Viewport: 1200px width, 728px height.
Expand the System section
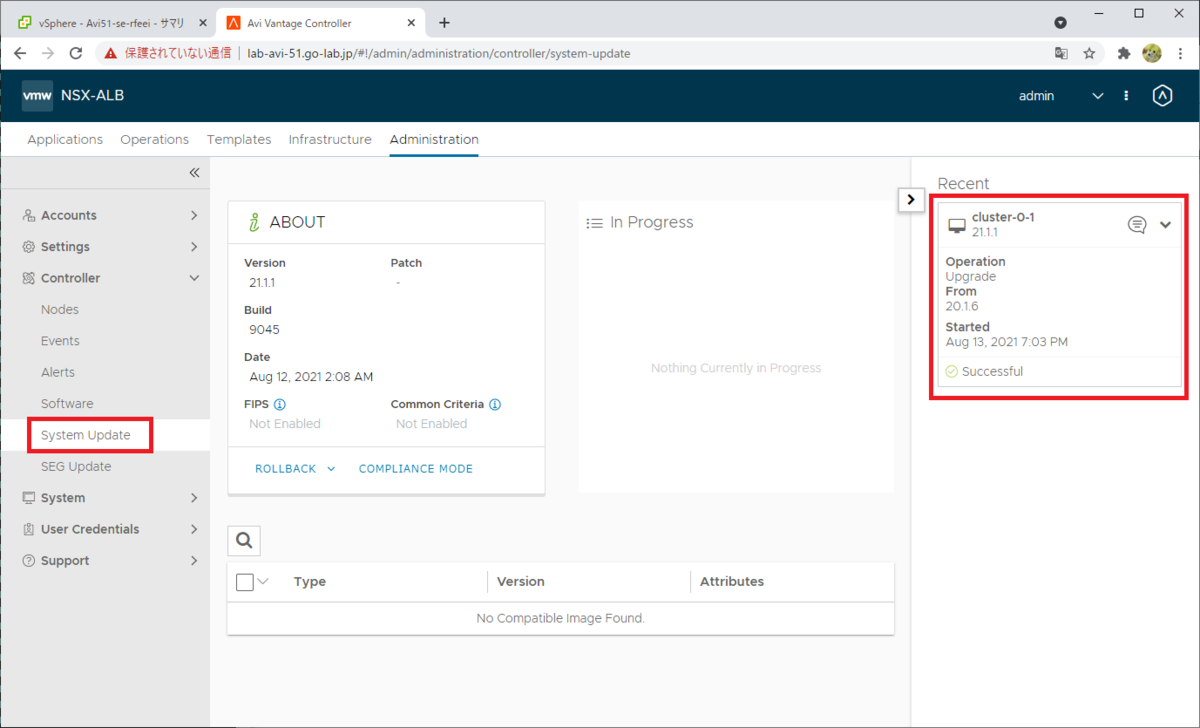pos(194,498)
